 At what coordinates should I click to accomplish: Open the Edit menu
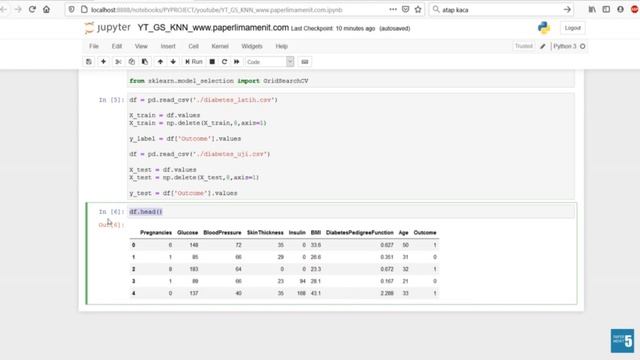point(117,46)
